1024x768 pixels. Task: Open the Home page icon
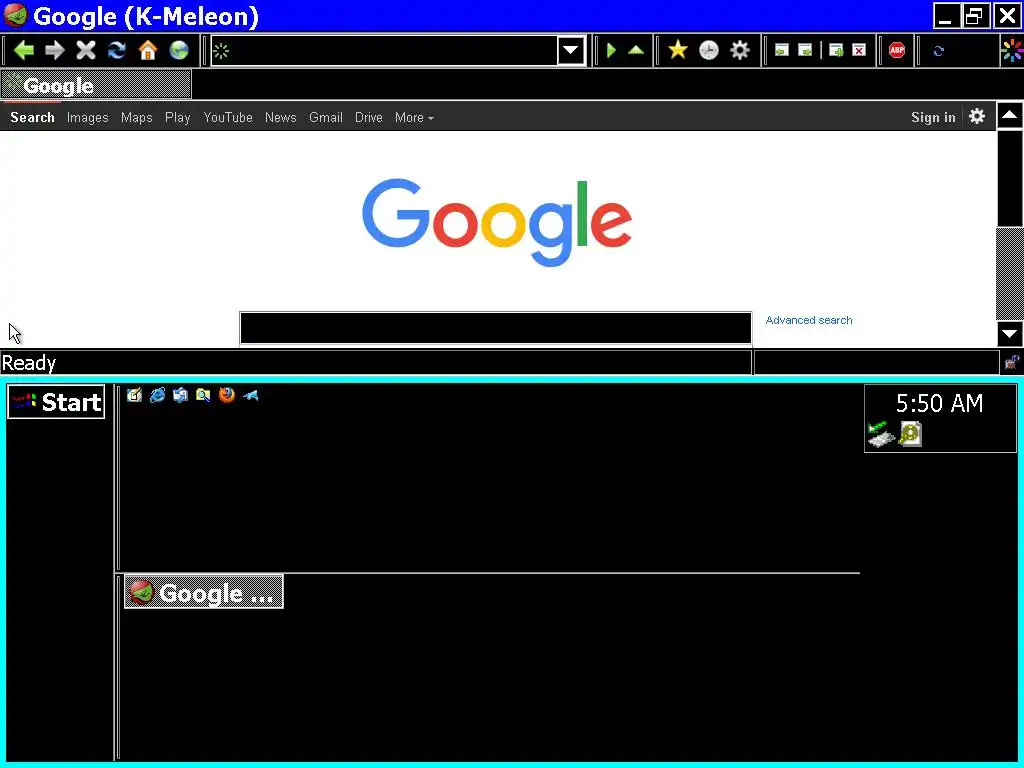(148, 50)
